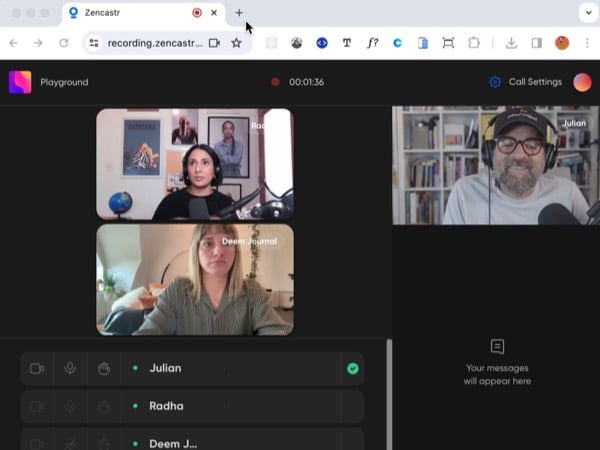This screenshot has width=600, height=450.
Task: Click Julian's green checkmark status
Action: click(352, 368)
